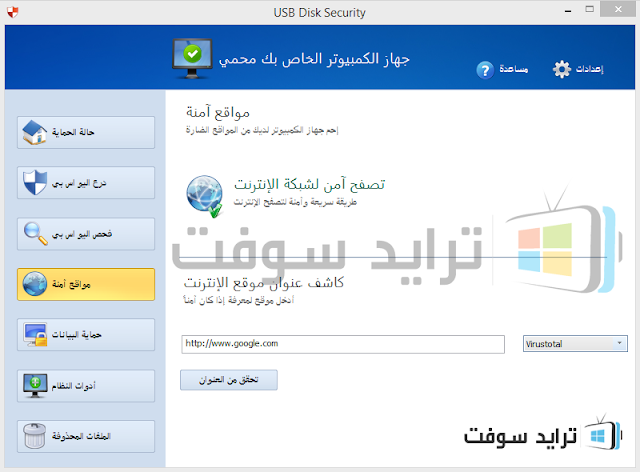
Task: Click the gear settings icon
Action: (x=562, y=69)
